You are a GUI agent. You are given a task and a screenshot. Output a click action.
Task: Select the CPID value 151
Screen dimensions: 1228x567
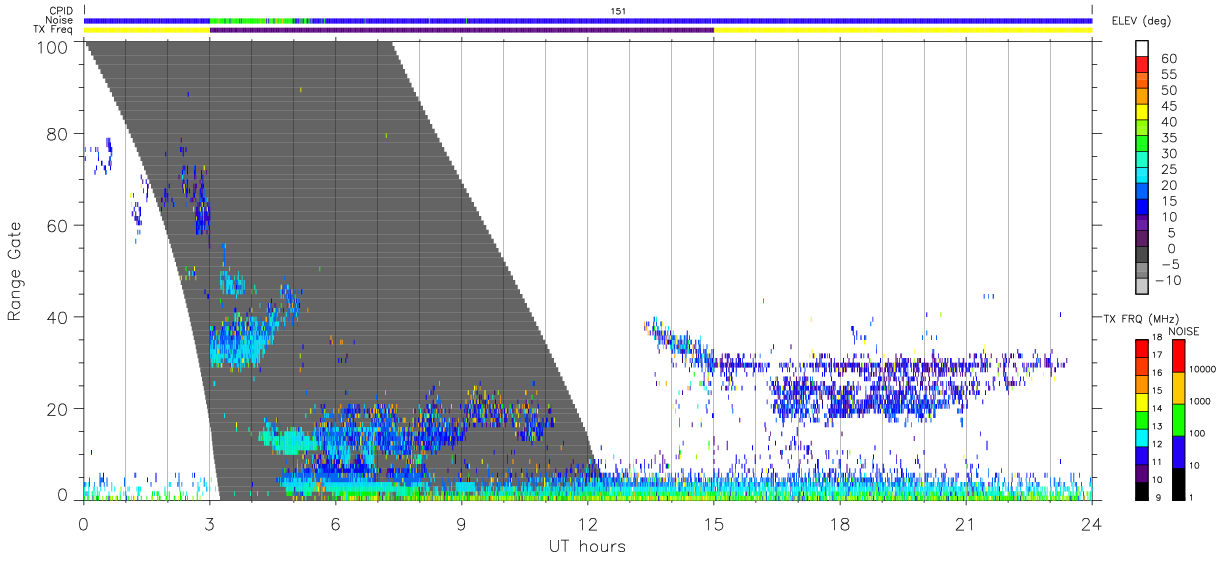tap(618, 11)
